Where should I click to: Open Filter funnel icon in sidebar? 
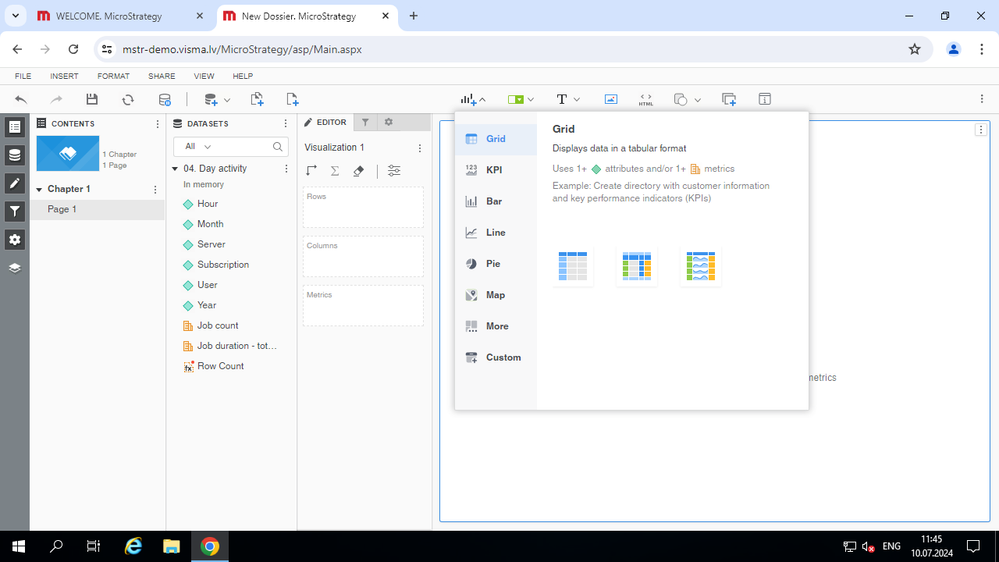15,212
